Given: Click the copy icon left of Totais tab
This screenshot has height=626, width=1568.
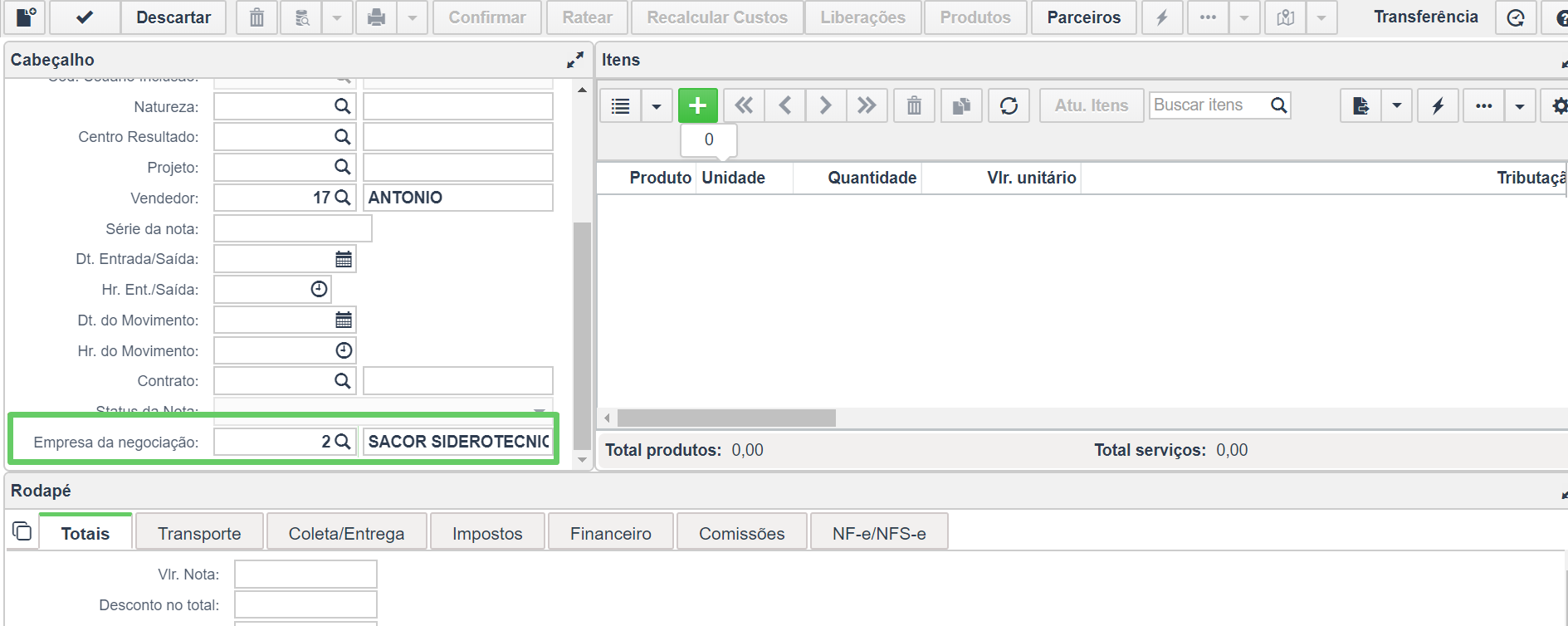Looking at the screenshot, I should pos(22,531).
